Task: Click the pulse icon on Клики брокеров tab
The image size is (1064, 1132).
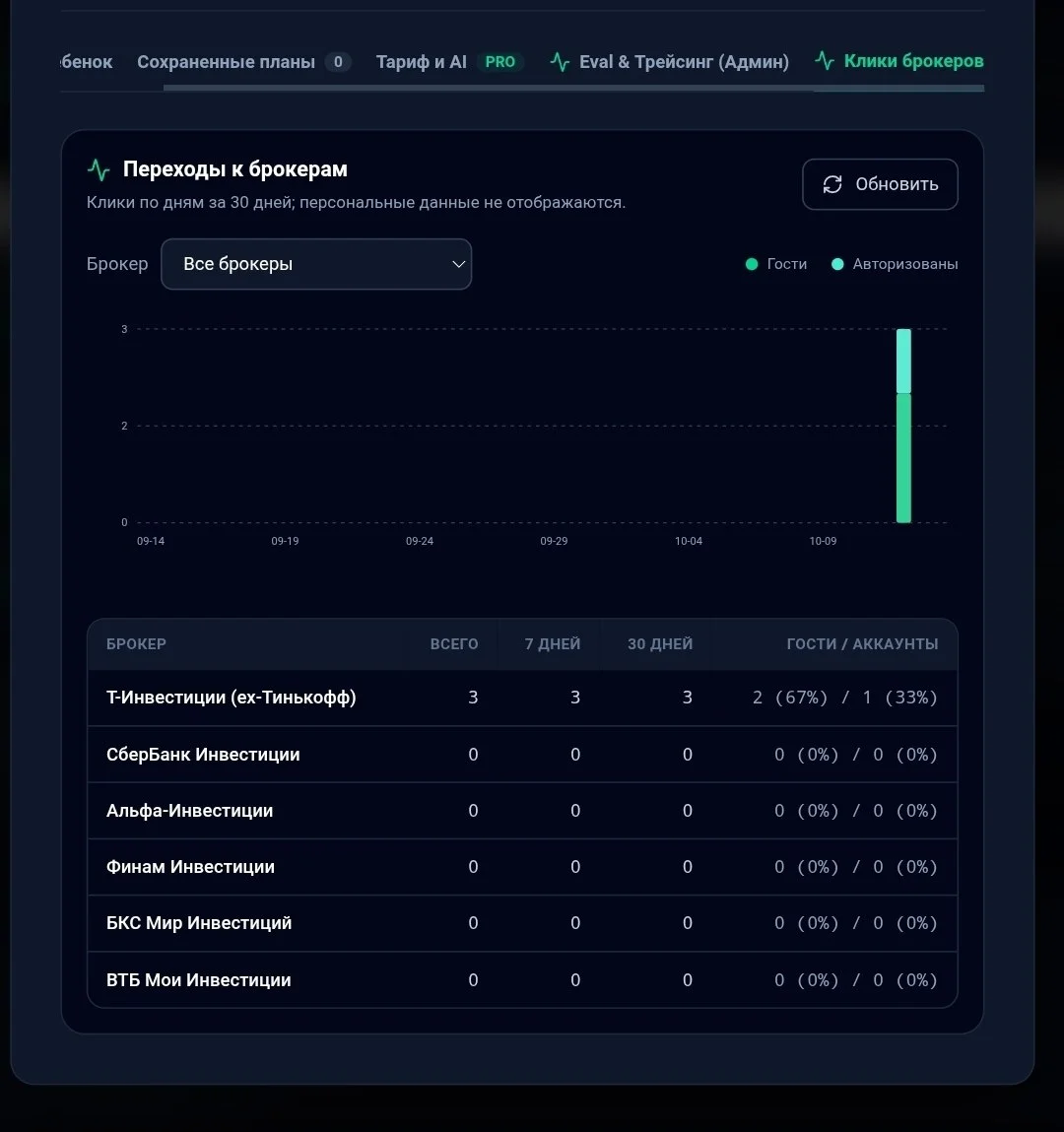Action: point(825,61)
